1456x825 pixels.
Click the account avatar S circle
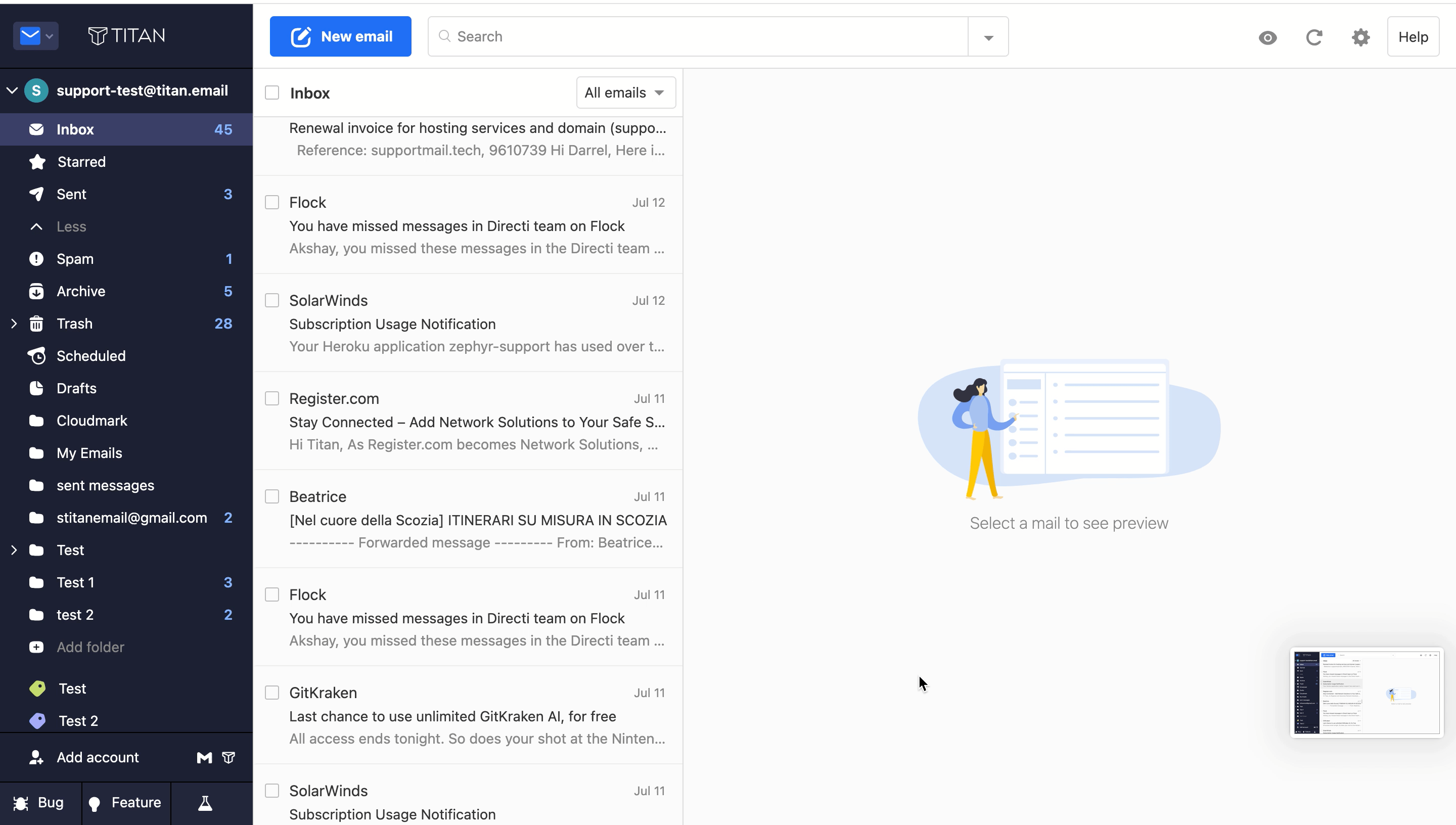[36, 90]
